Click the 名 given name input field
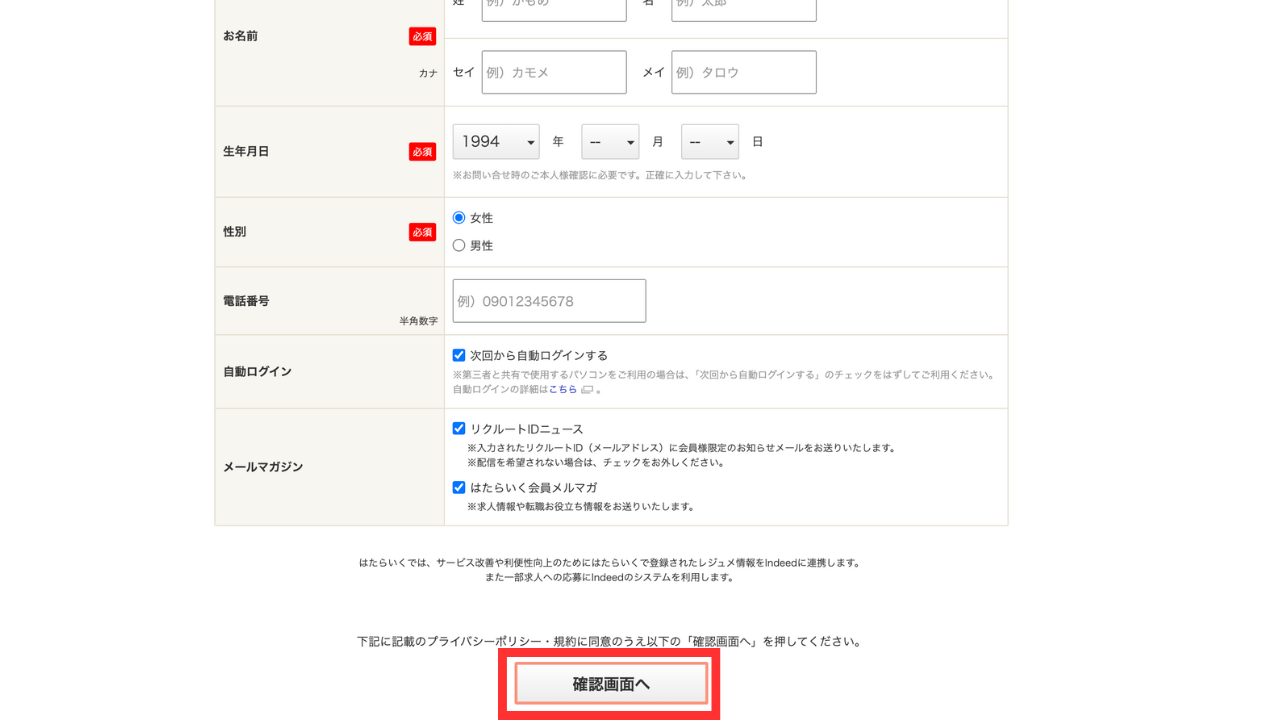The height and width of the screenshot is (720, 1280). pyautogui.click(x=744, y=9)
